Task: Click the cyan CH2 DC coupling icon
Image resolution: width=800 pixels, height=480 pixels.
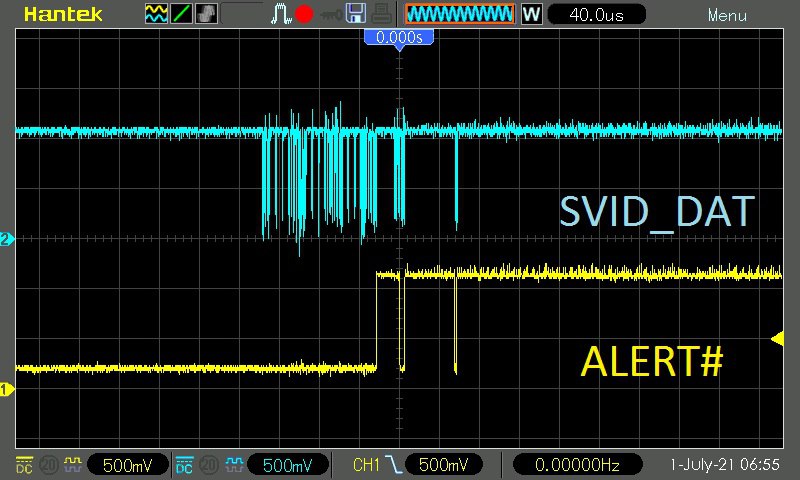Action: [184, 465]
